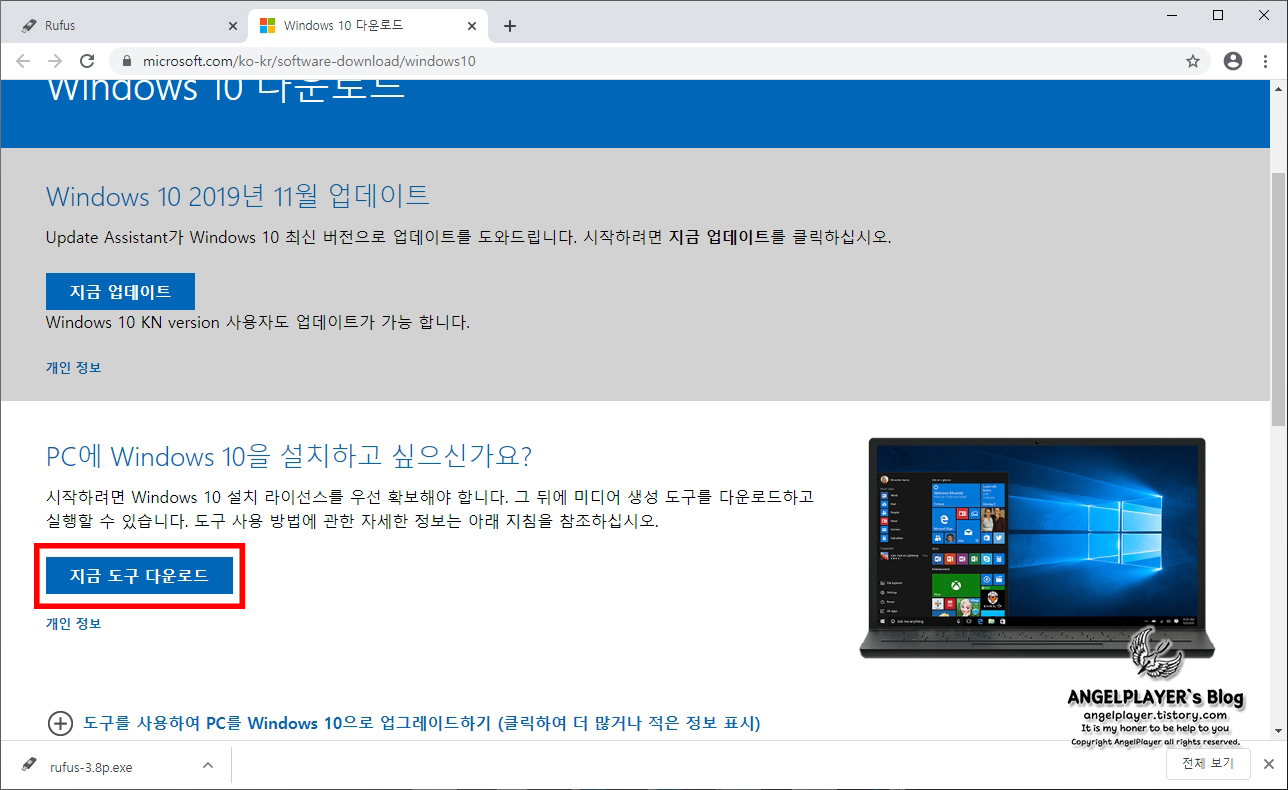Viewport: 1288px width, 790px height.
Task: Minimize the Chrome window
Action: pyautogui.click(x=1172, y=15)
